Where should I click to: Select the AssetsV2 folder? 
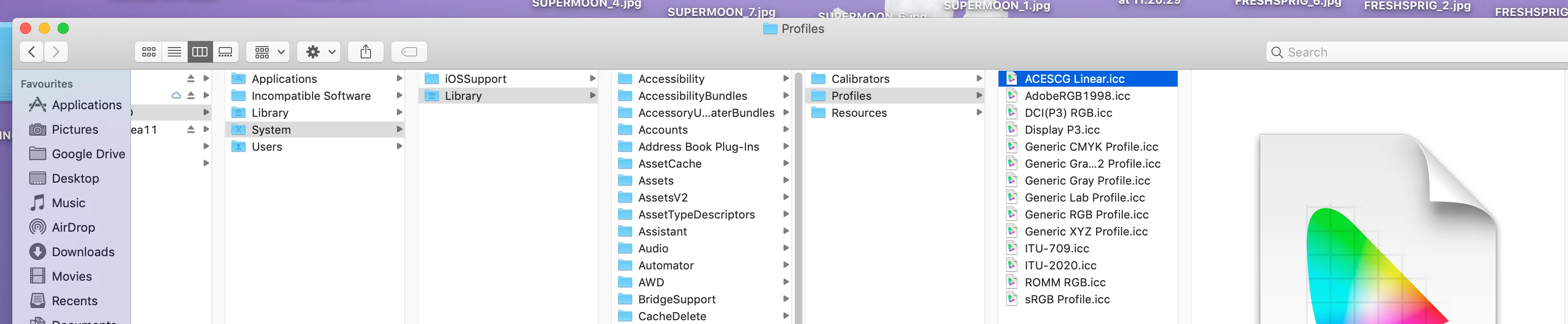coord(702,198)
